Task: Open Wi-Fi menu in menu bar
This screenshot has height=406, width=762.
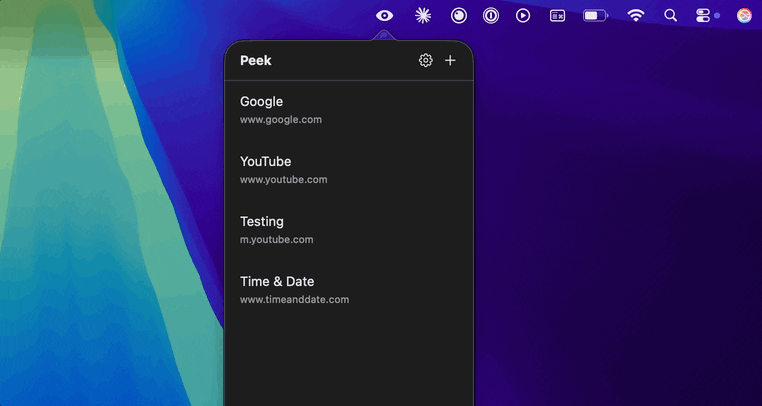Action: [x=636, y=16]
